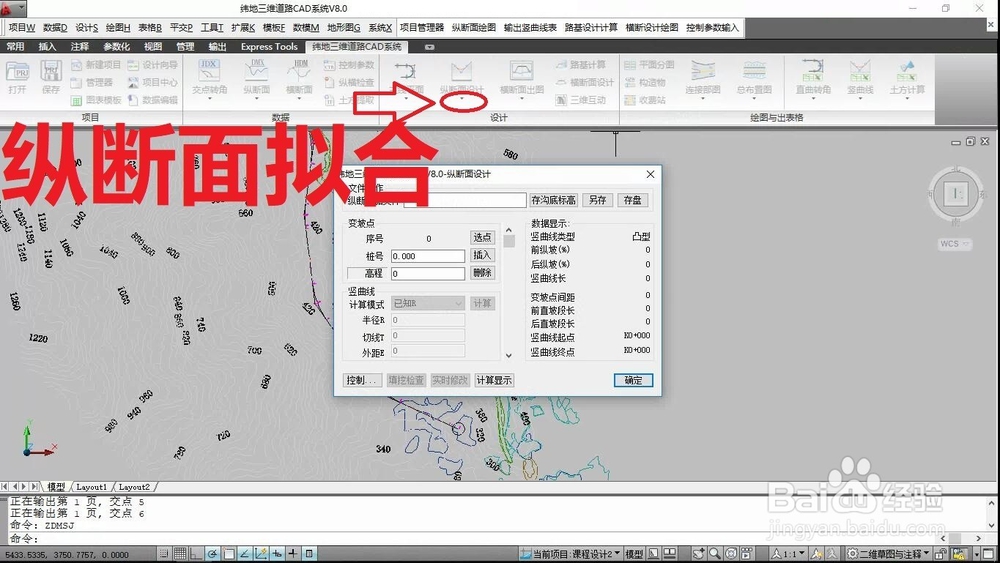
Task: Click the 变坡点 scroll down arrow
Action: pyautogui.click(x=508, y=355)
